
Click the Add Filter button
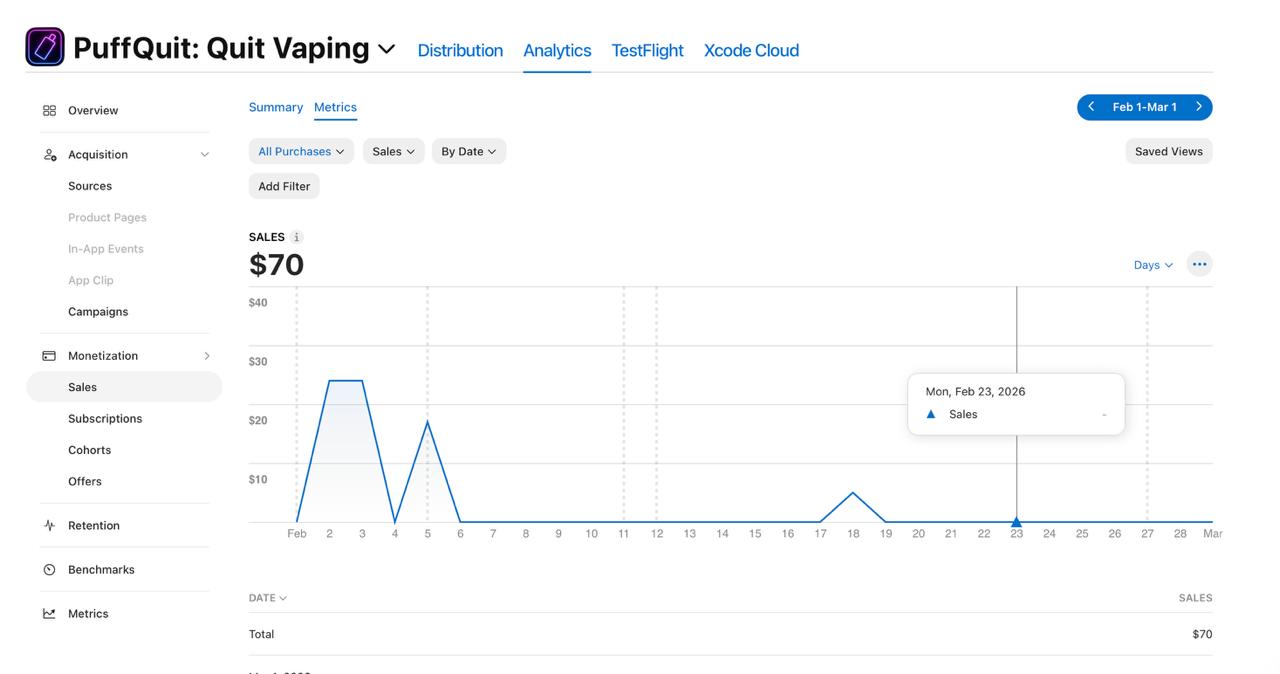[284, 186]
